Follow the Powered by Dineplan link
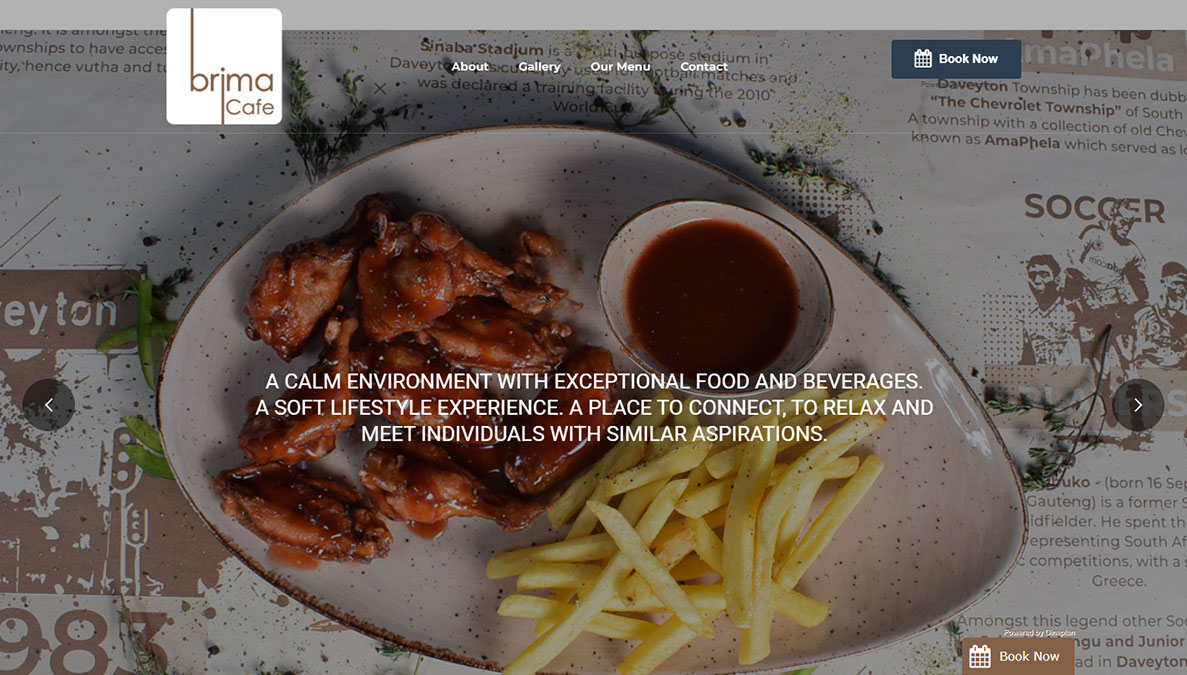 click(x=1039, y=633)
